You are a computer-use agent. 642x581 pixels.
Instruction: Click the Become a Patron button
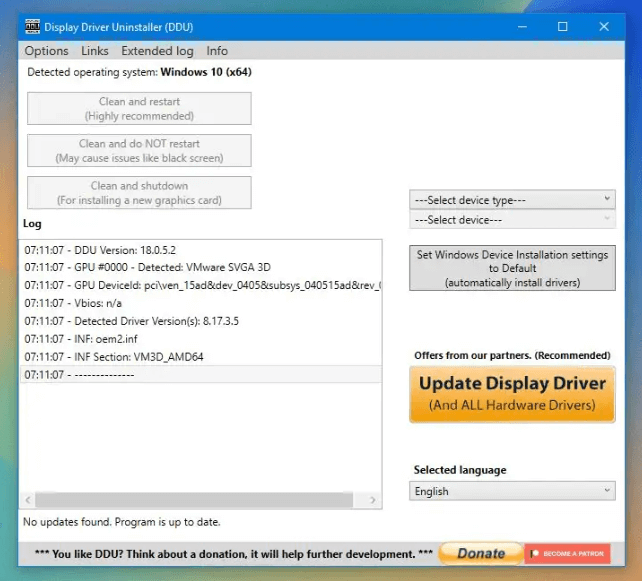567,553
